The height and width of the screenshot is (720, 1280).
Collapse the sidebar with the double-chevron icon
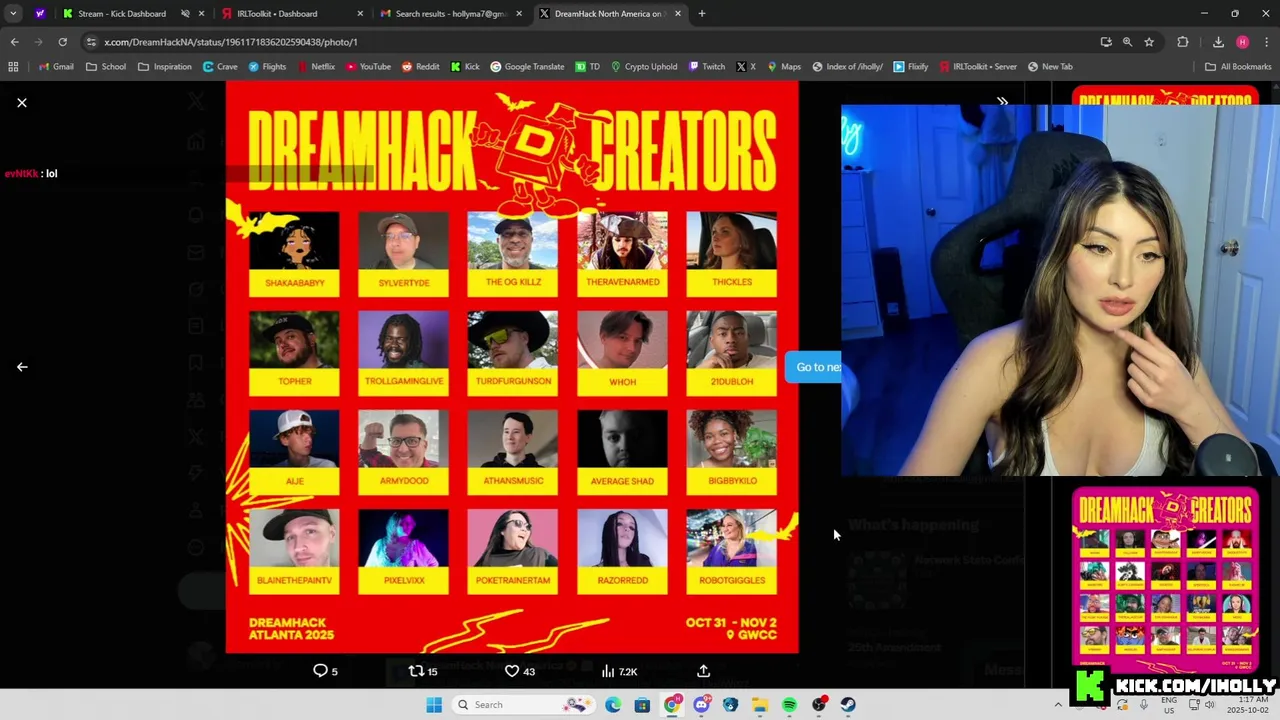[x=1002, y=102]
